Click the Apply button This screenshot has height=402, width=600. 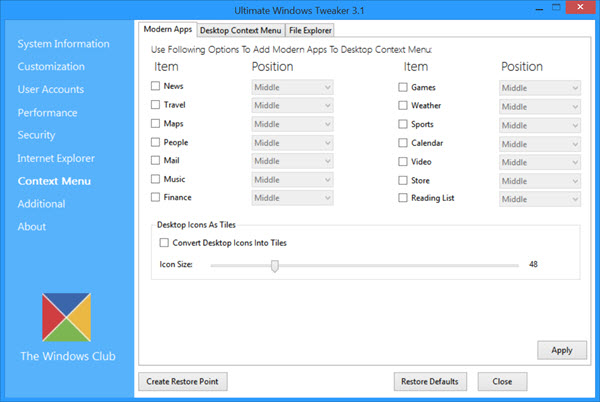(x=562, y=350)
